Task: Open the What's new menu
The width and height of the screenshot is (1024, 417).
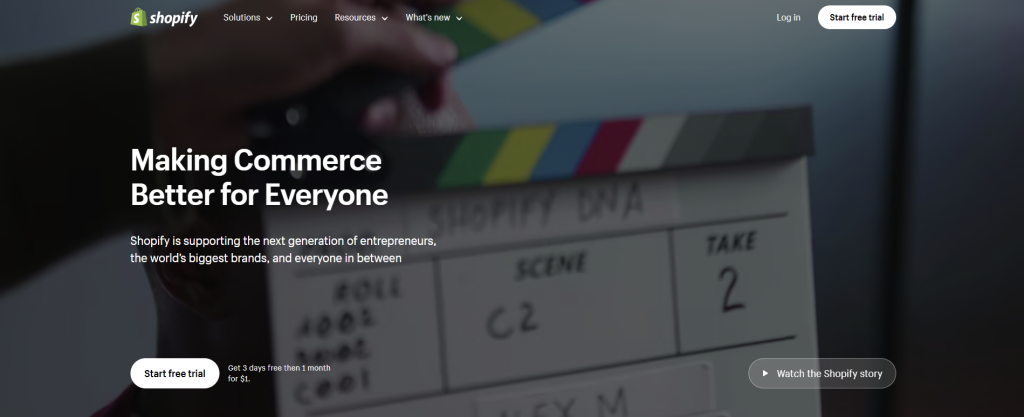Action: click(427, 18)
